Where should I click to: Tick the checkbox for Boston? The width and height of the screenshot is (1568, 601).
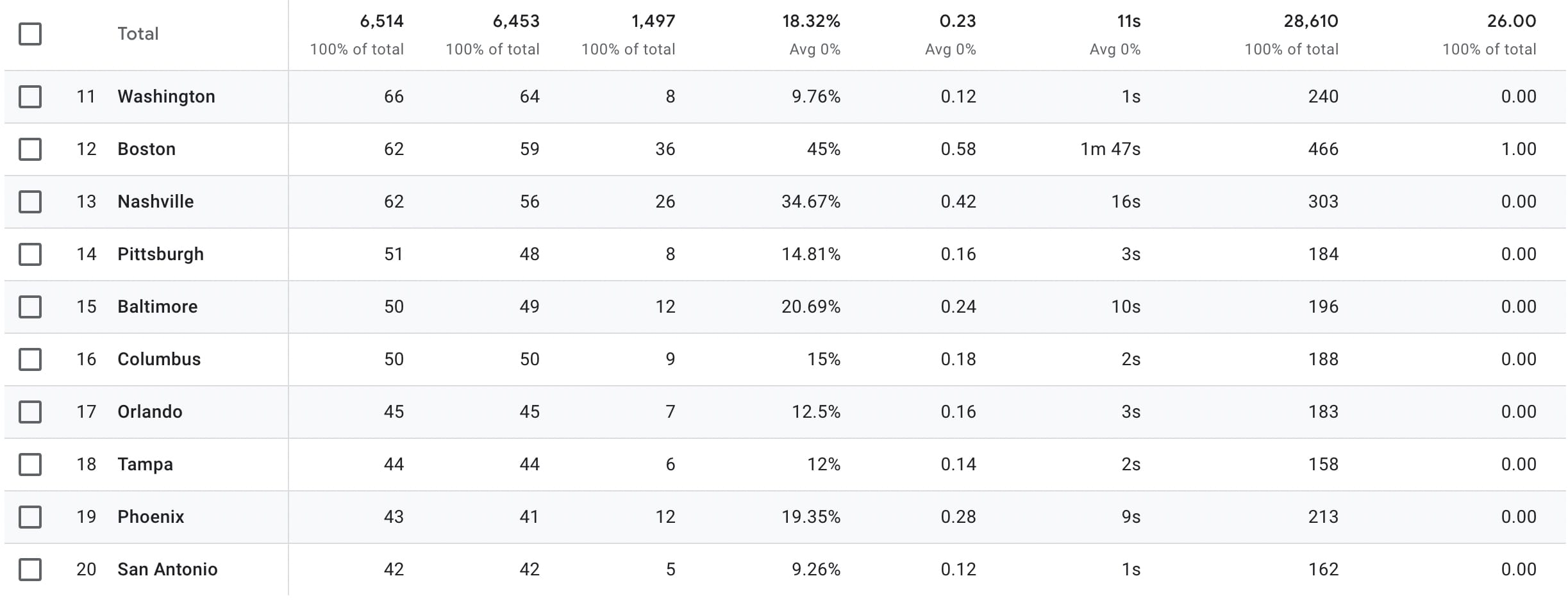coord(30,149)
